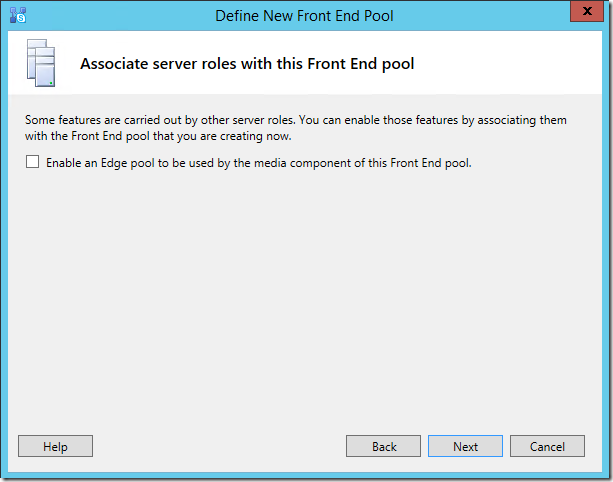Click the stacked servers icon in header
The image size is (613, 482).
(41, 63)
